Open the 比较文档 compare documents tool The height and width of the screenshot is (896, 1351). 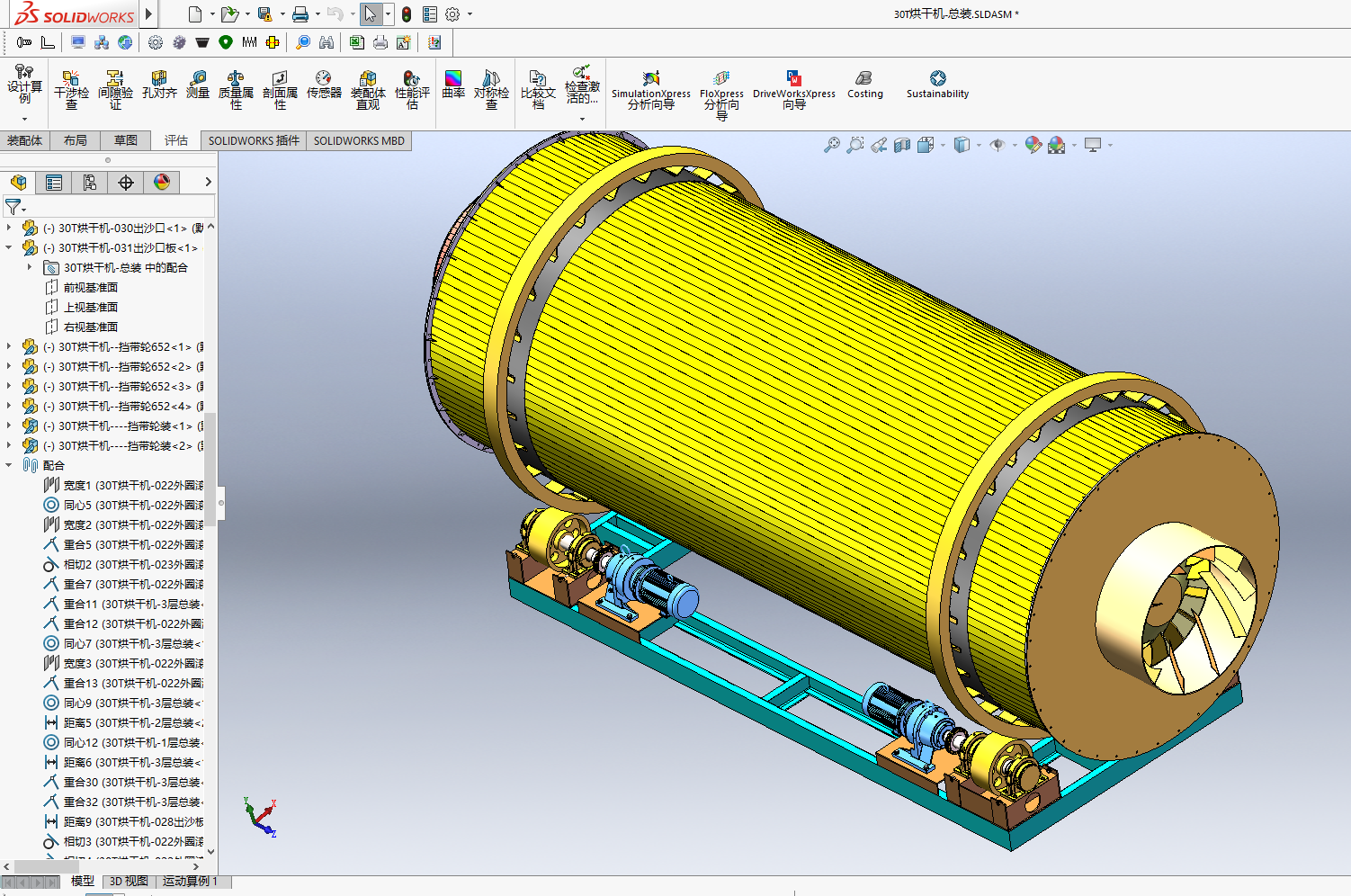pyautogui.click(x=538, y=90)
